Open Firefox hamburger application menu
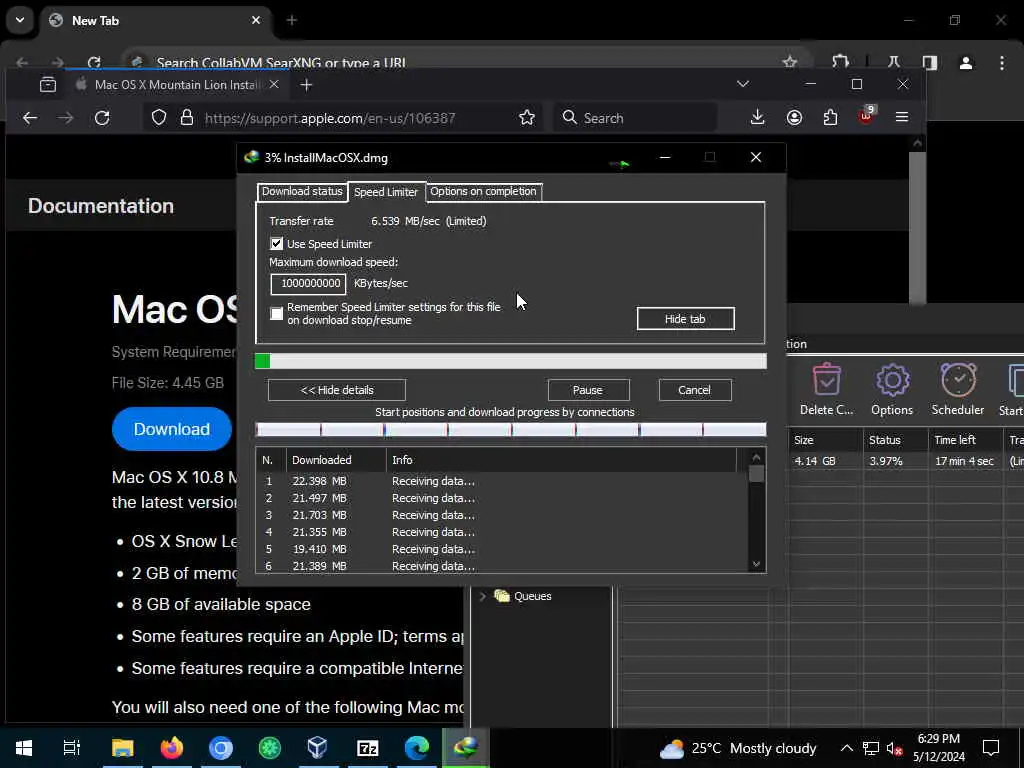Image resolution: width=1024 pixels, height=768 pixels. pyautogui.click(x=902, y=118)
